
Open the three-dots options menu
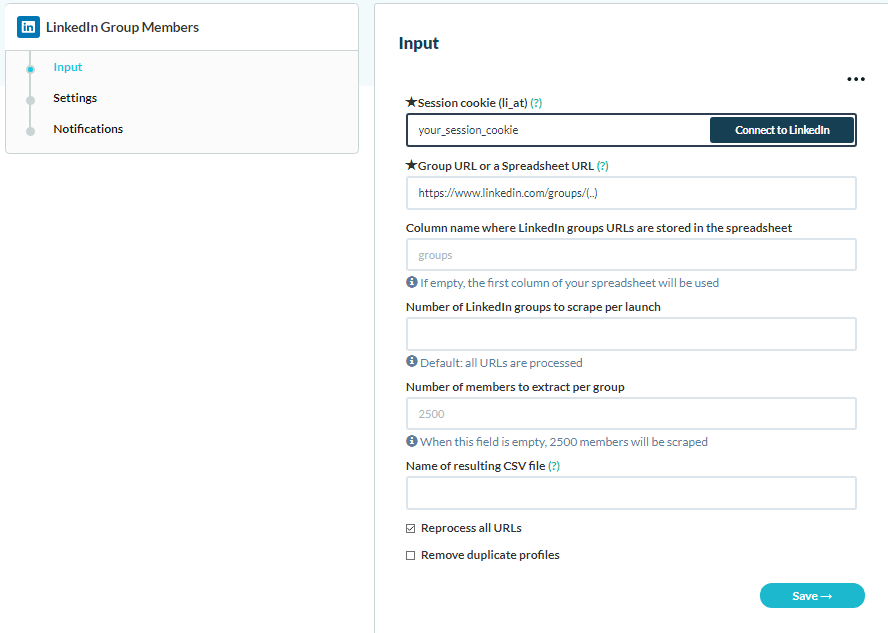(855, 79)
